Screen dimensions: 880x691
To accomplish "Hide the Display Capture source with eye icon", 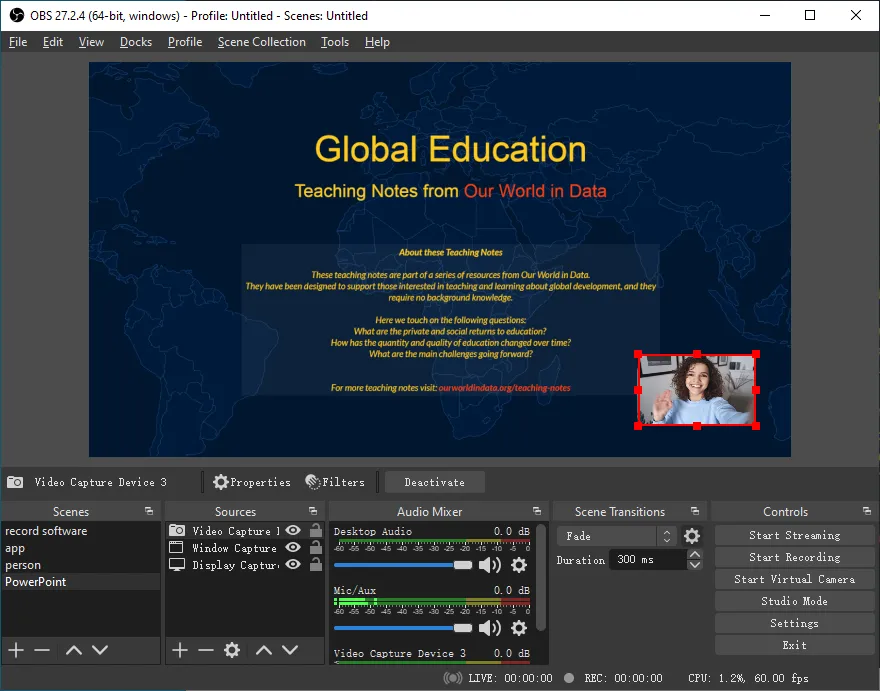I will click(293, 564).
